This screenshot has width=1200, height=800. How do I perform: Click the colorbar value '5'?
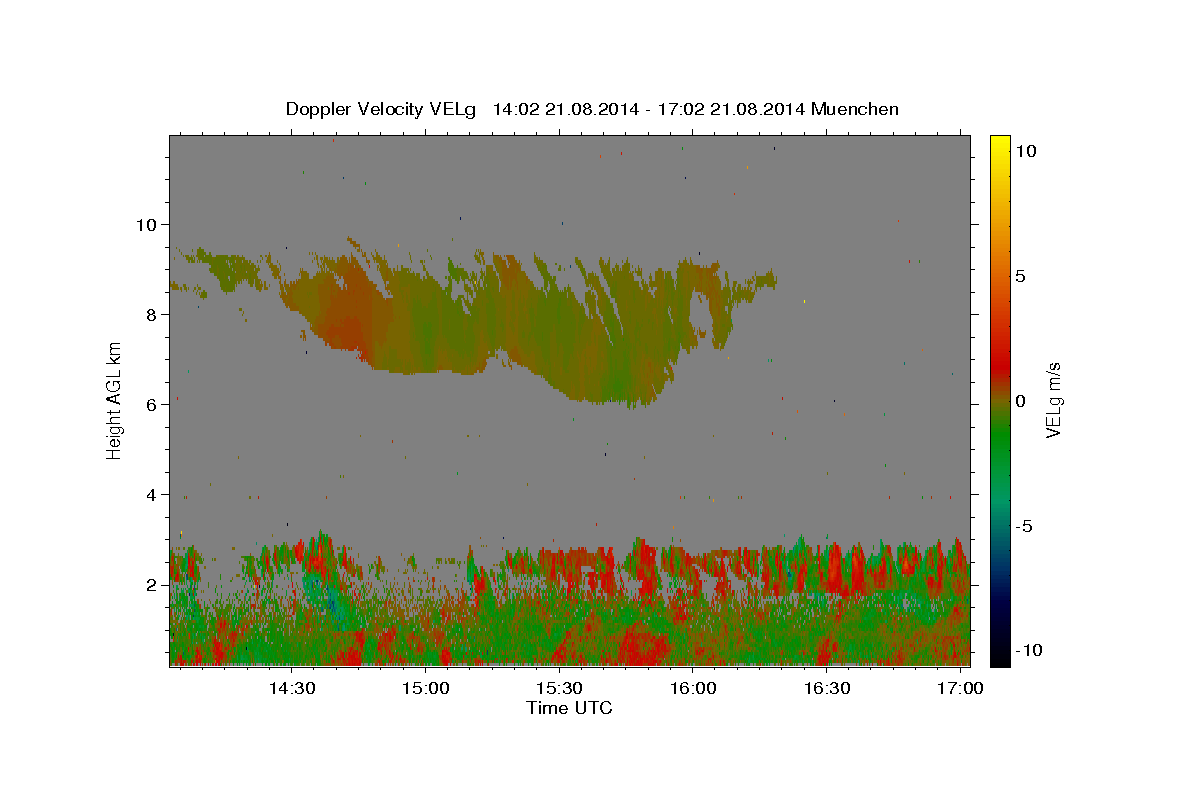click(x=1020, y=276)
